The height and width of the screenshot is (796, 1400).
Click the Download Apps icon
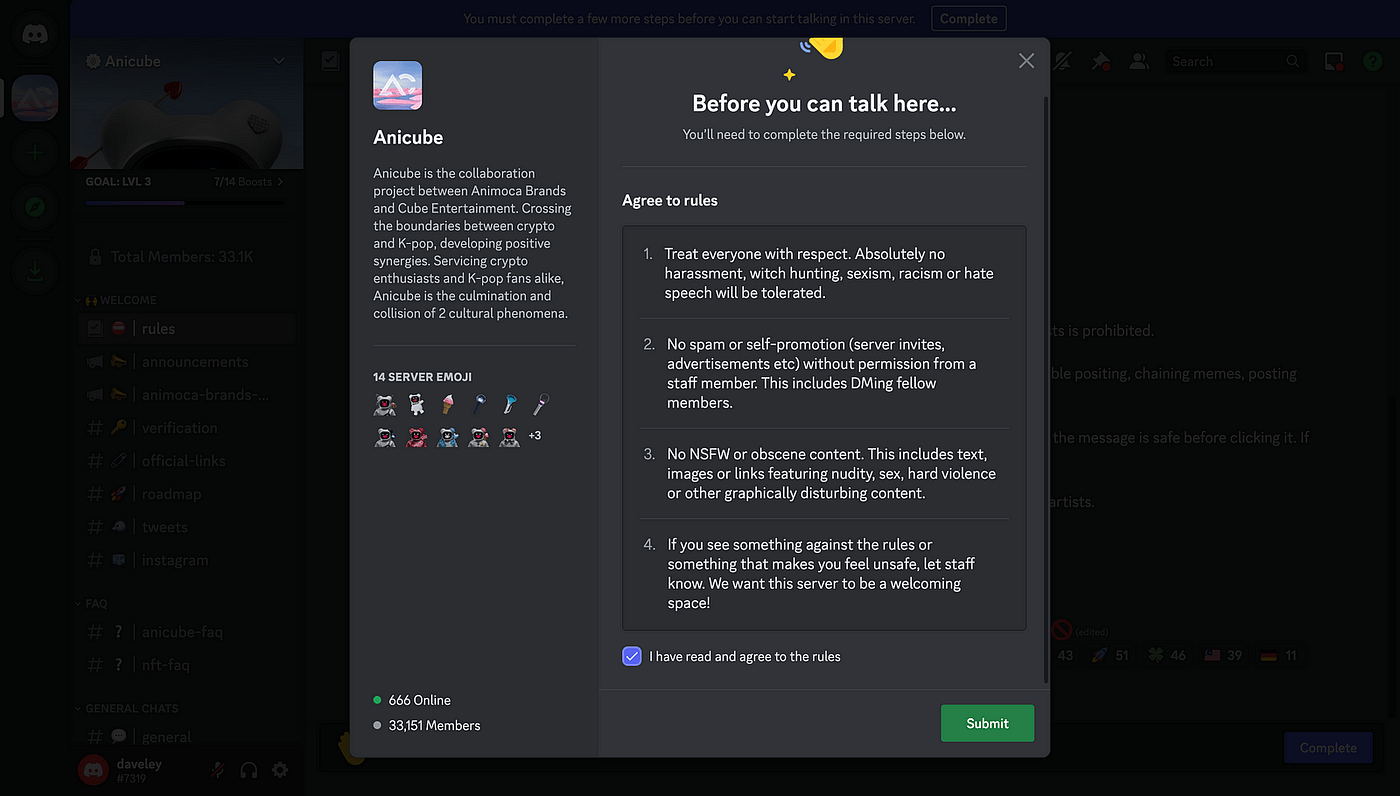[x=35, y=271]
